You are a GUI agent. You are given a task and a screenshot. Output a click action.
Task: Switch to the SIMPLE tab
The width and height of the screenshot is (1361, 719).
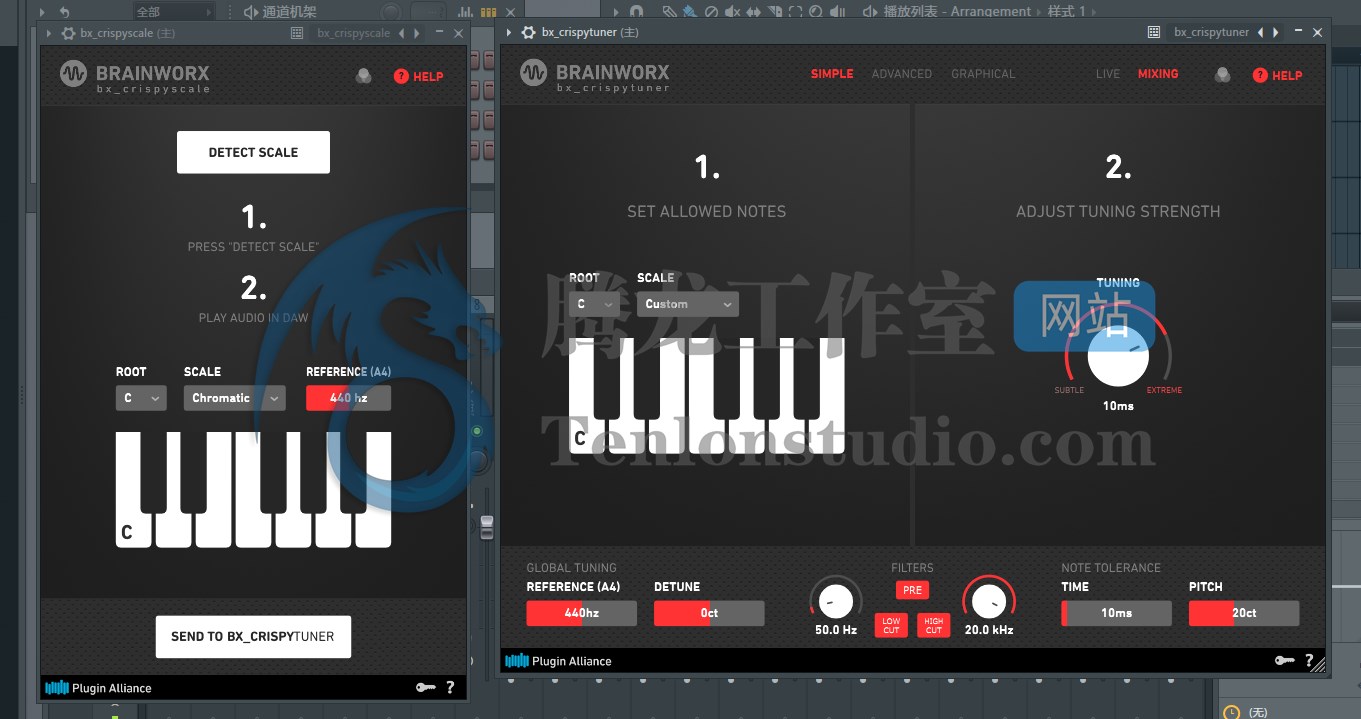tap(832, 74)
